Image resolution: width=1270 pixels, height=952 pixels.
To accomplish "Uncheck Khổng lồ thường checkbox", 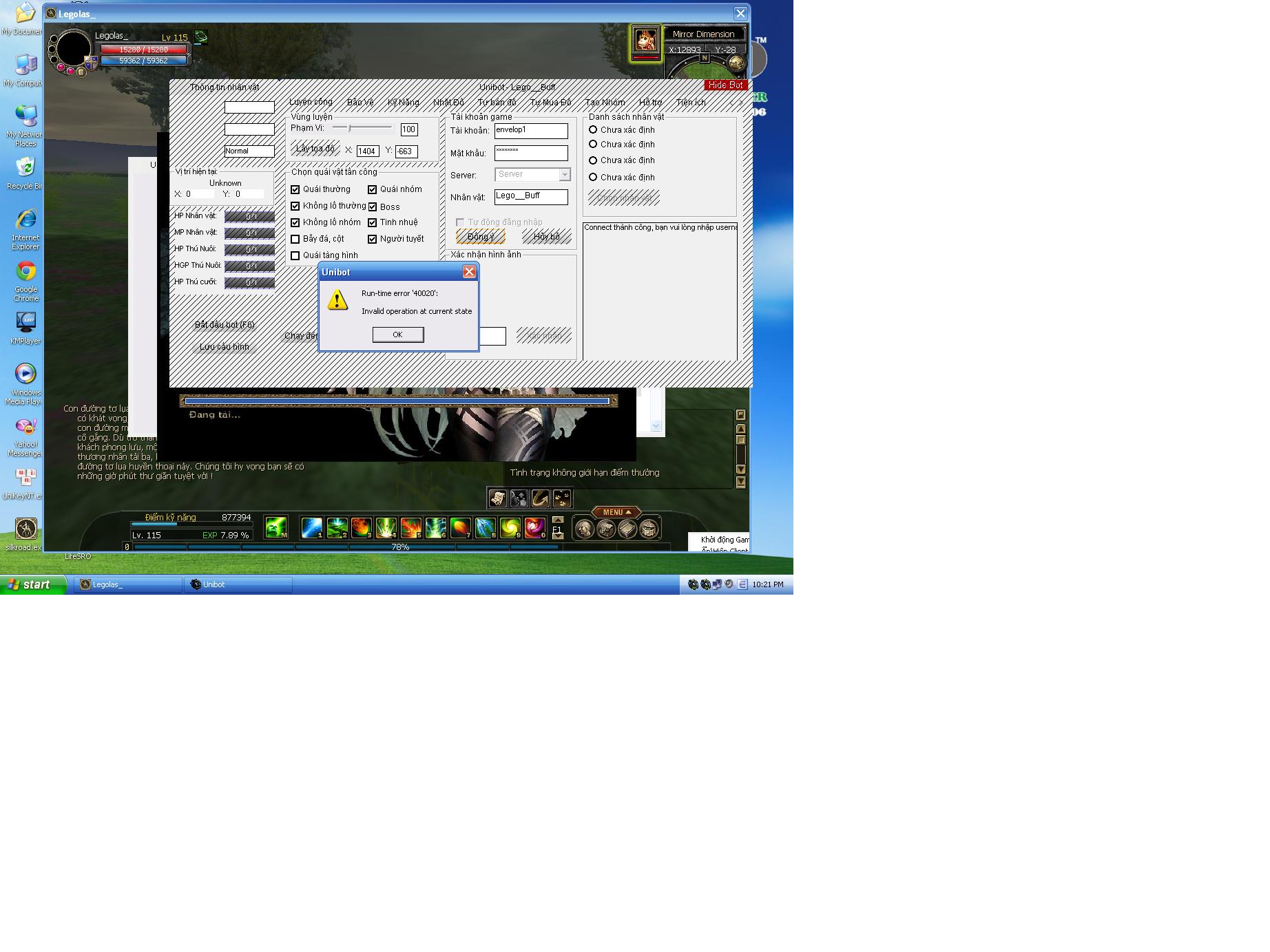I will pos(295,206).
